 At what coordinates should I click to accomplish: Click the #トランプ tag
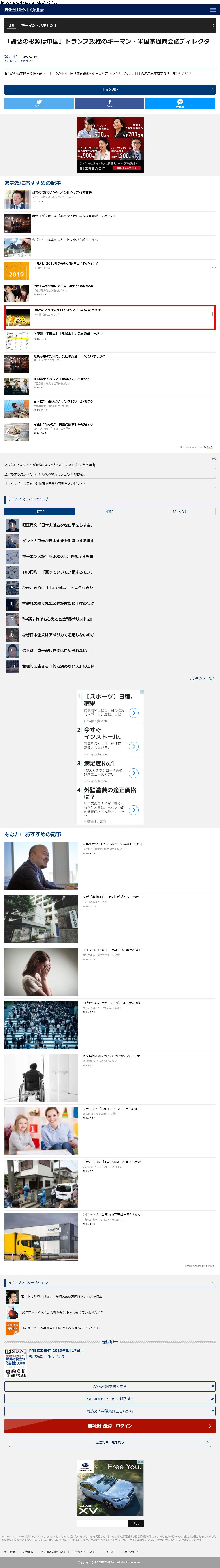tap(27, 61)
